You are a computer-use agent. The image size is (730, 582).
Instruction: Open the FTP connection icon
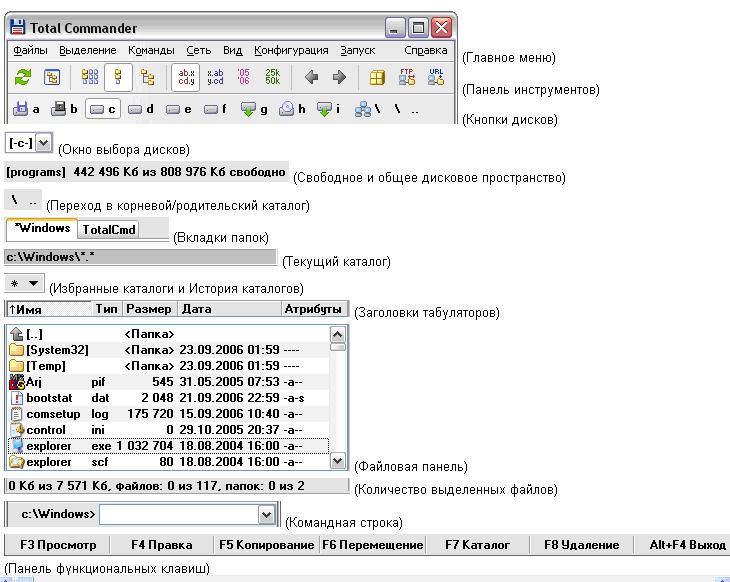pos(406,77)
